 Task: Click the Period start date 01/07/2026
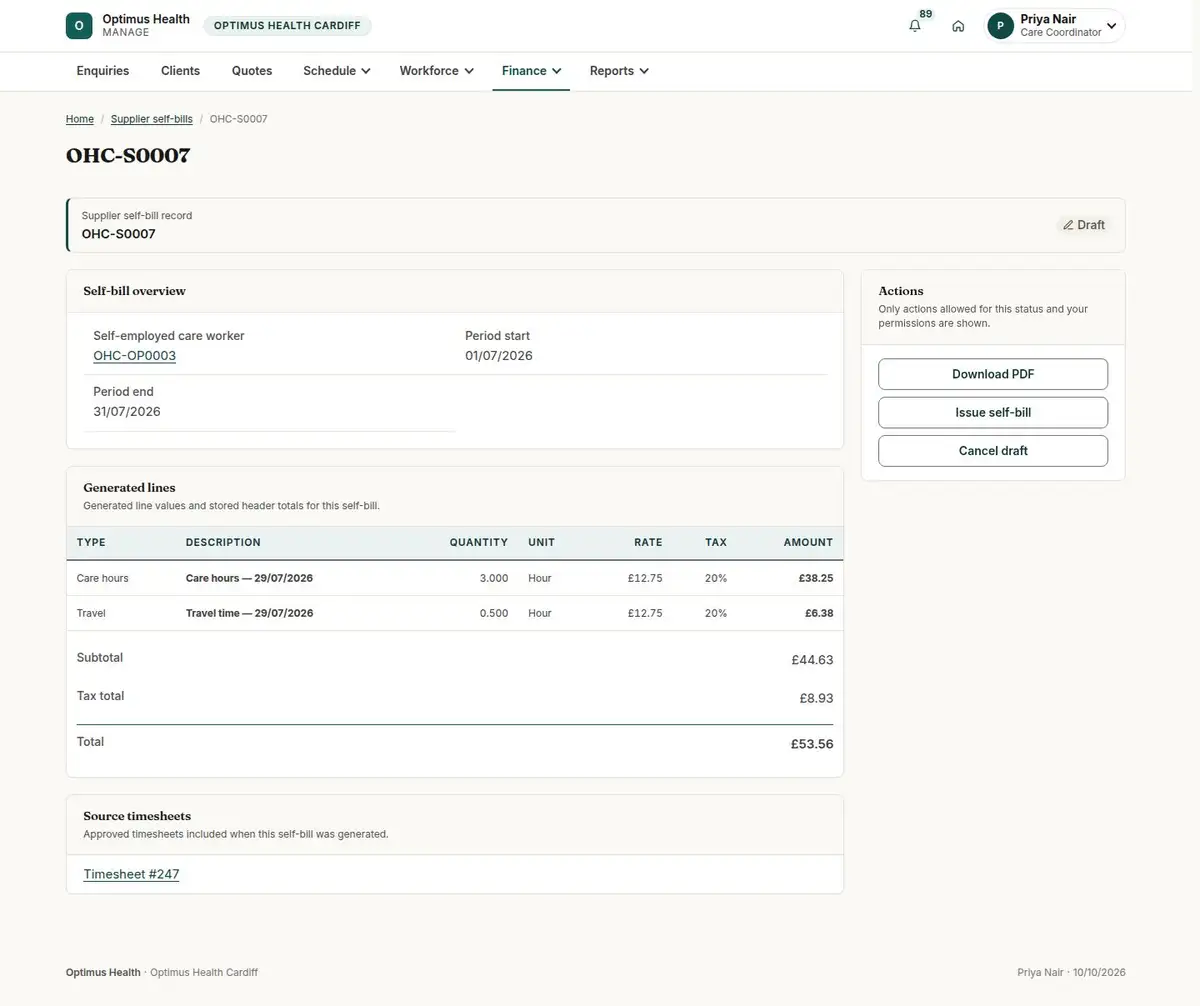coord(499,356)
